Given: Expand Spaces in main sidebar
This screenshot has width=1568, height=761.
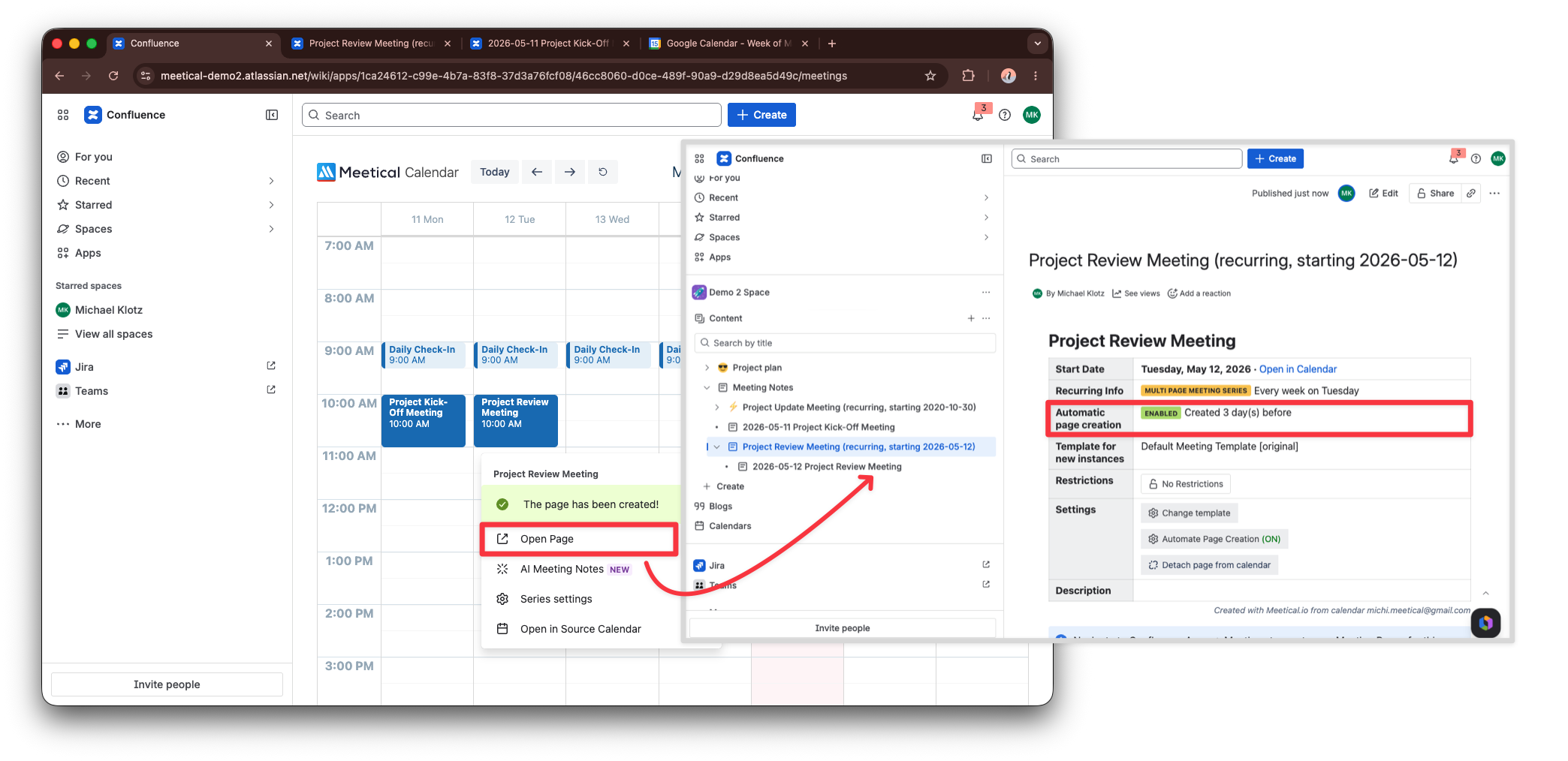Looking at the screenshot, I should tap(271, 229).
